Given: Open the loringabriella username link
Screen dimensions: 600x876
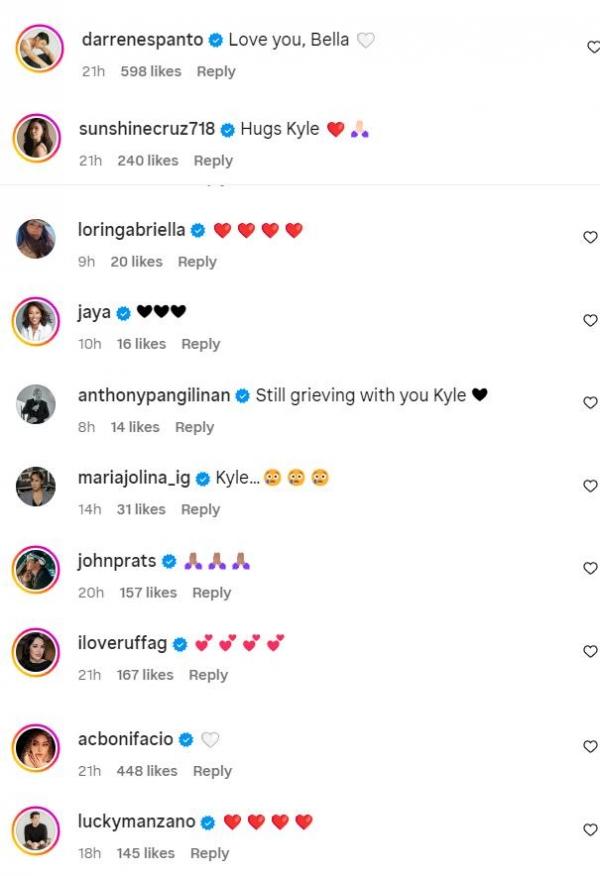Looking at the screenshot, I should [131, 230].
